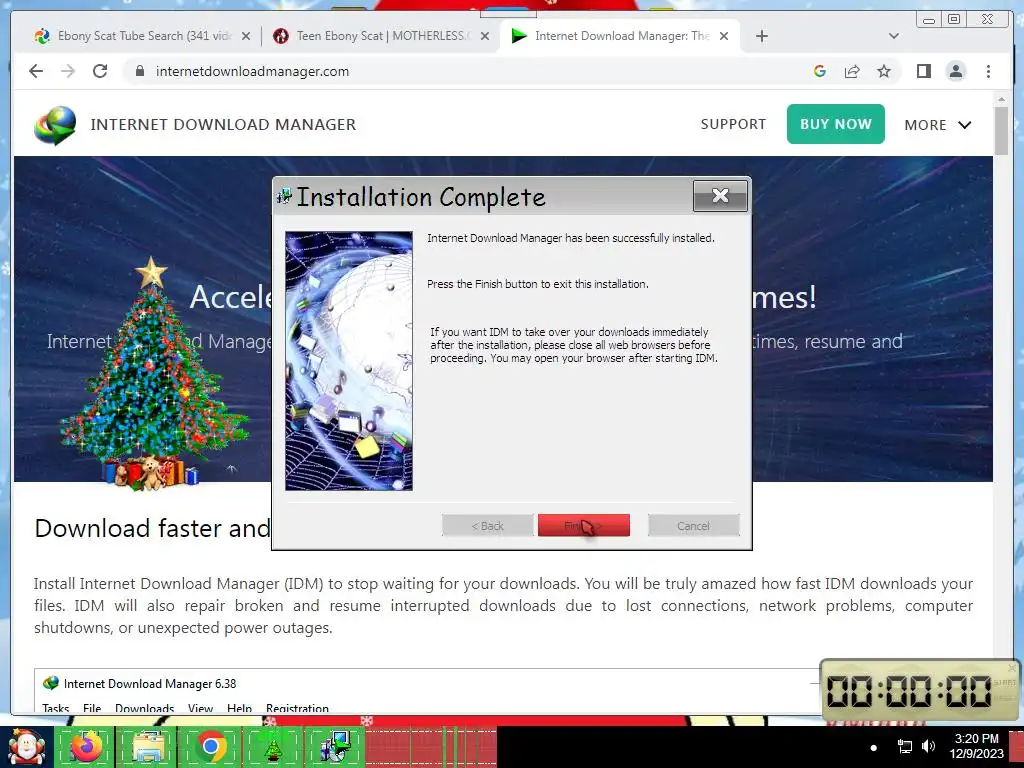Click the IDM globe logo
The height and width of the screenshot is (768, 1024).
tap(56, 125)
